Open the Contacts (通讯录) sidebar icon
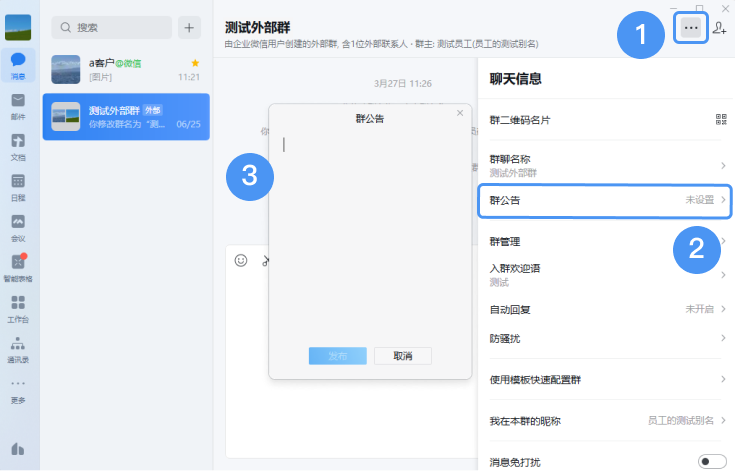 click(x=18, y=350)
